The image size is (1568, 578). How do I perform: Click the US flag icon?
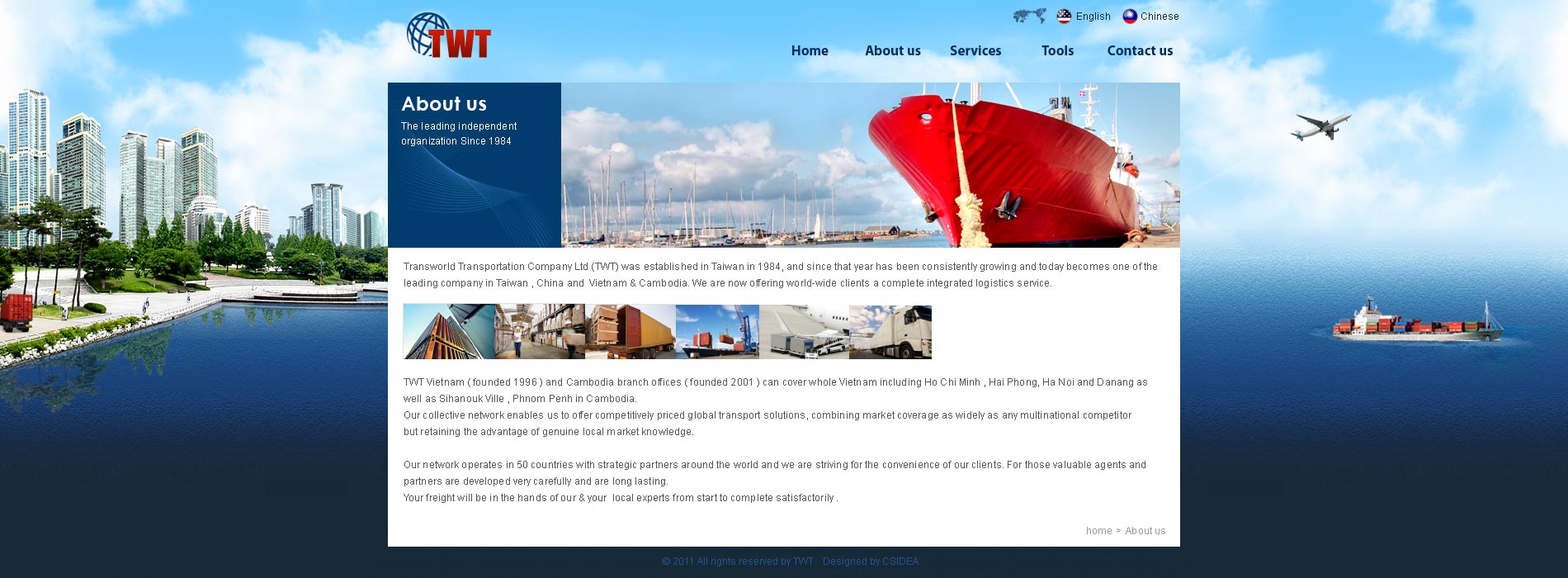click(x=1064, y=16)
